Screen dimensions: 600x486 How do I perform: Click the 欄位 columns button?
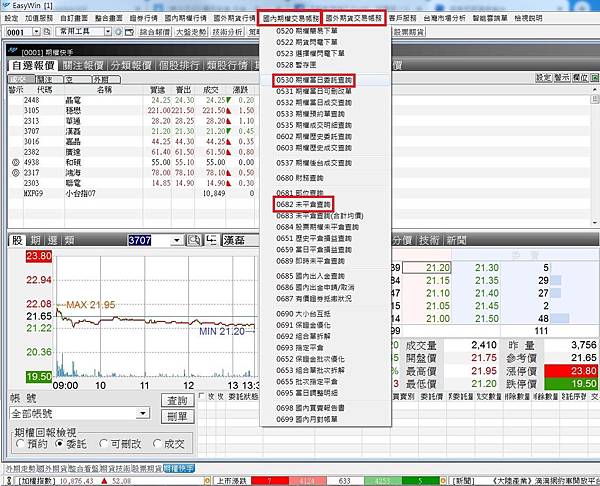point(579,78)
